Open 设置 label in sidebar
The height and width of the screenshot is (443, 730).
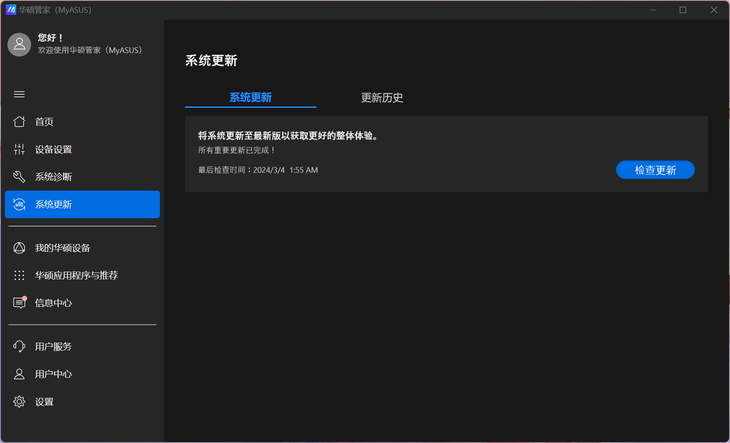click(x=44, y=402)
